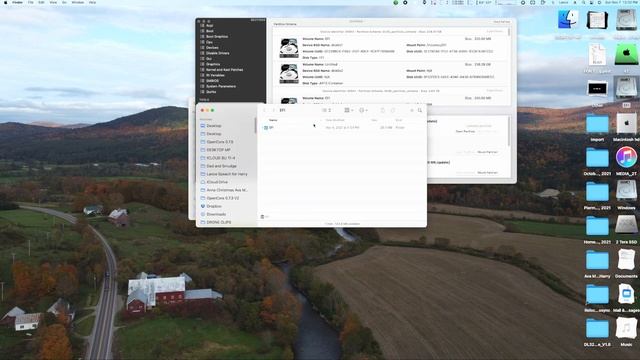640x360 pixels.
Task: Select the 2 Tera SSD drive icon
Action: (x=626, y=225)
